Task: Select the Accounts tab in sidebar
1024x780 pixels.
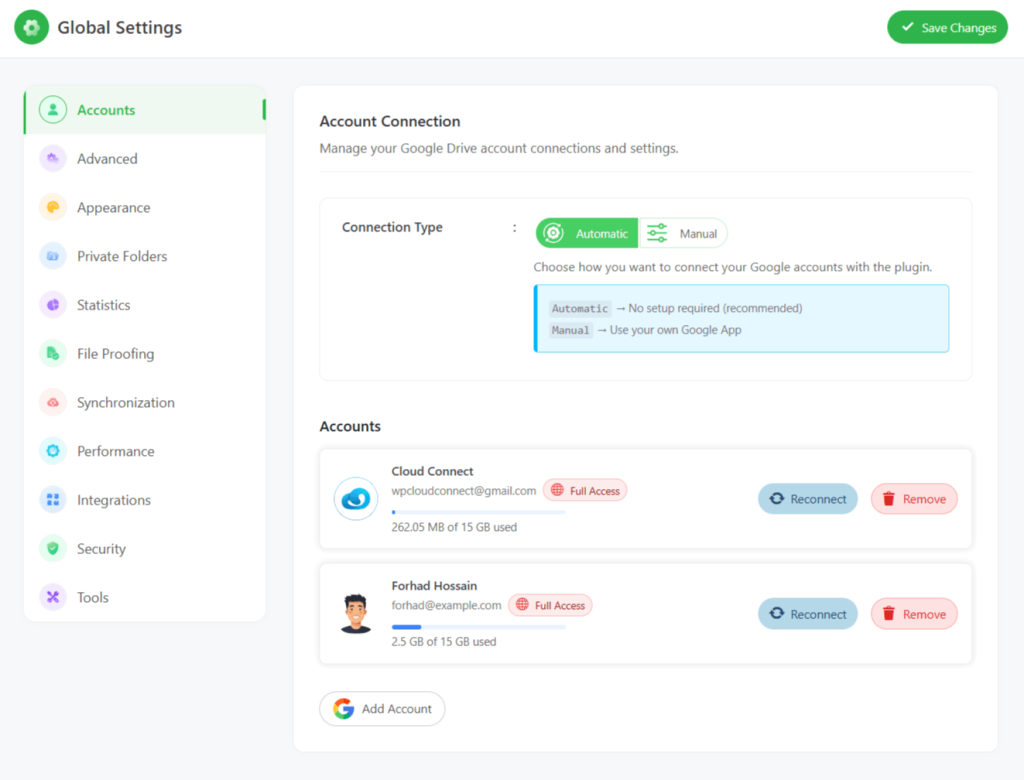Action: point(106,110)
